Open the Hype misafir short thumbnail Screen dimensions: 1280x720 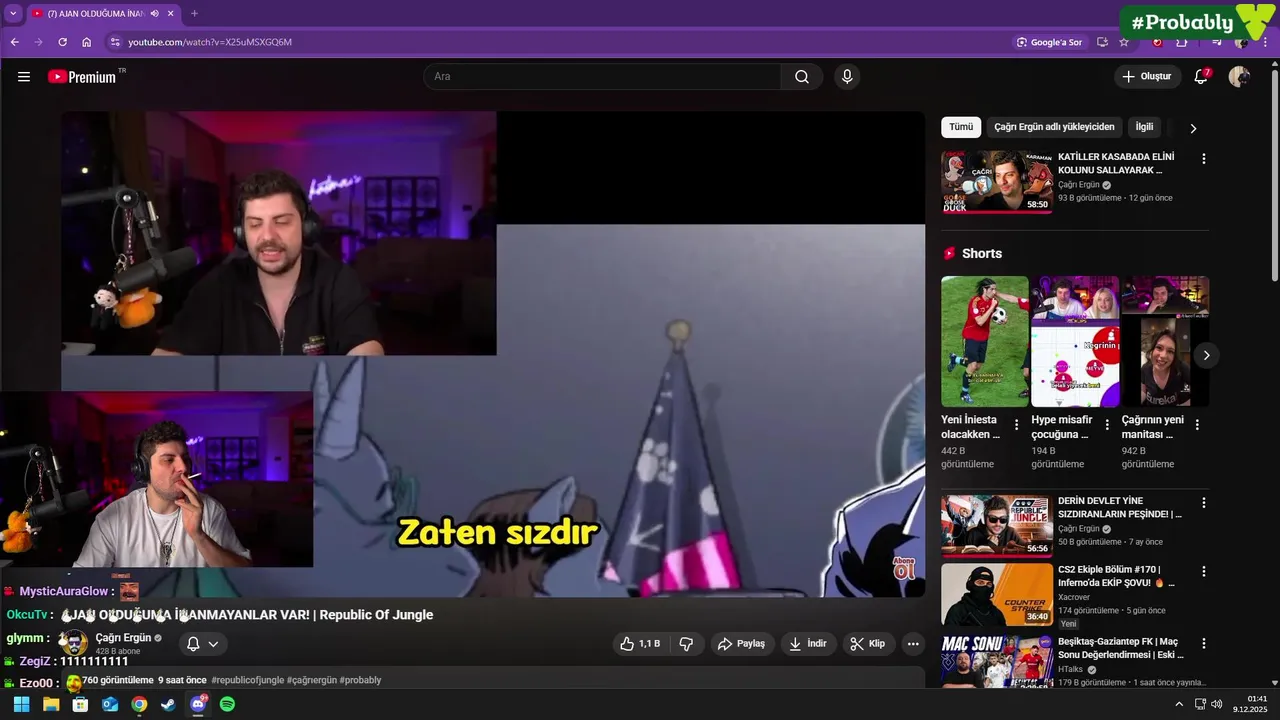tap(1075, 341)
